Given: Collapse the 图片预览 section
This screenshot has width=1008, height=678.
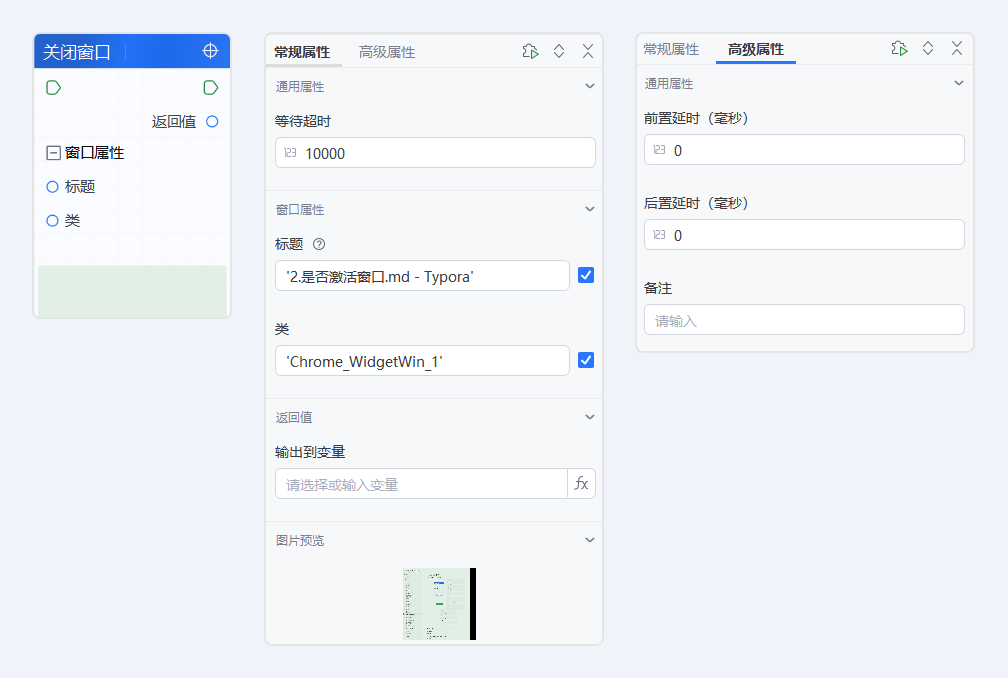Looking at the screenshot, I should (x=589, y=539).
